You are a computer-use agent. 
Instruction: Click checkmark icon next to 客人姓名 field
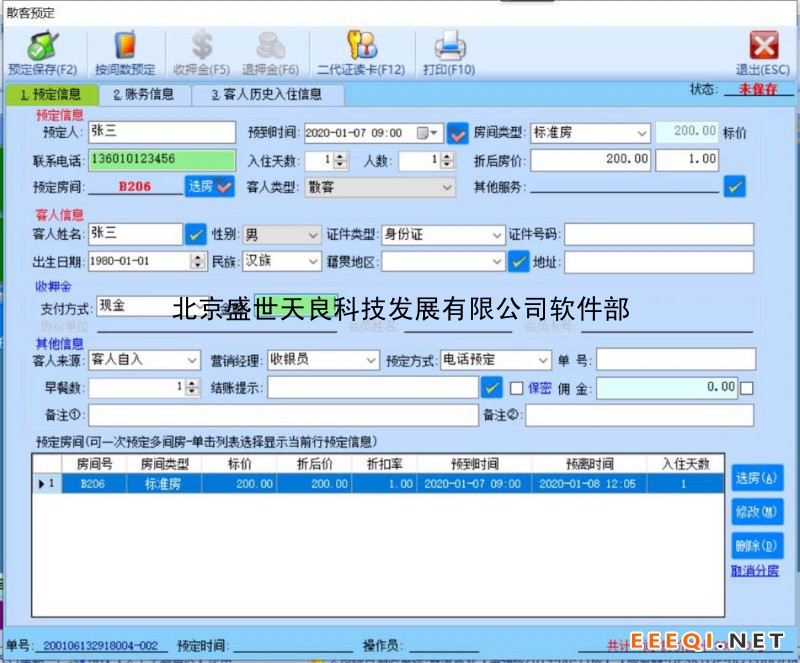tap(196, 234)
